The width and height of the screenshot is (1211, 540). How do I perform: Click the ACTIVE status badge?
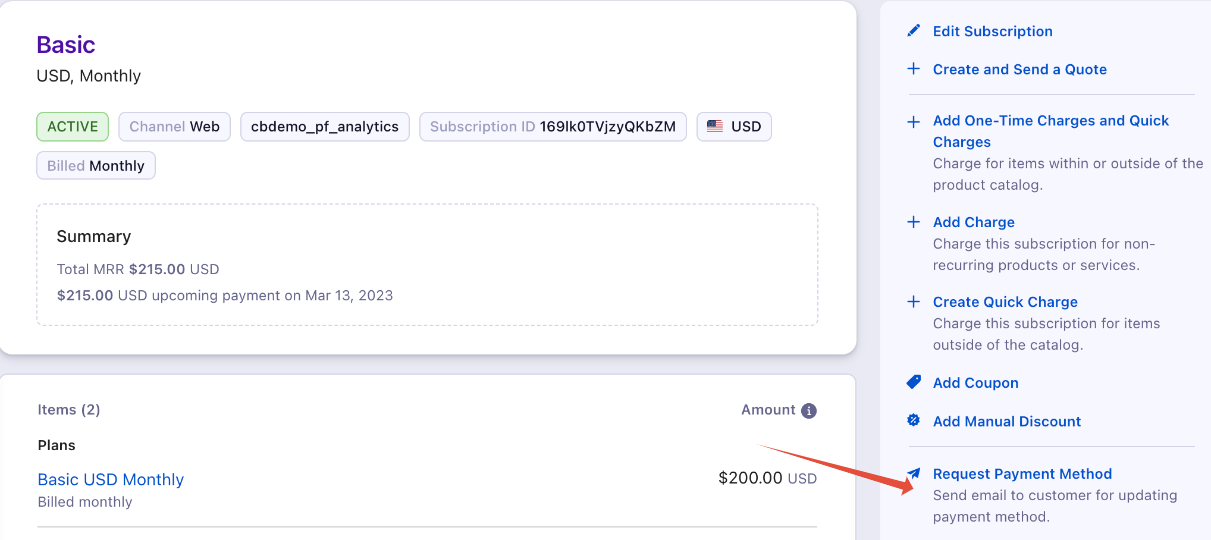click(73, 127)
